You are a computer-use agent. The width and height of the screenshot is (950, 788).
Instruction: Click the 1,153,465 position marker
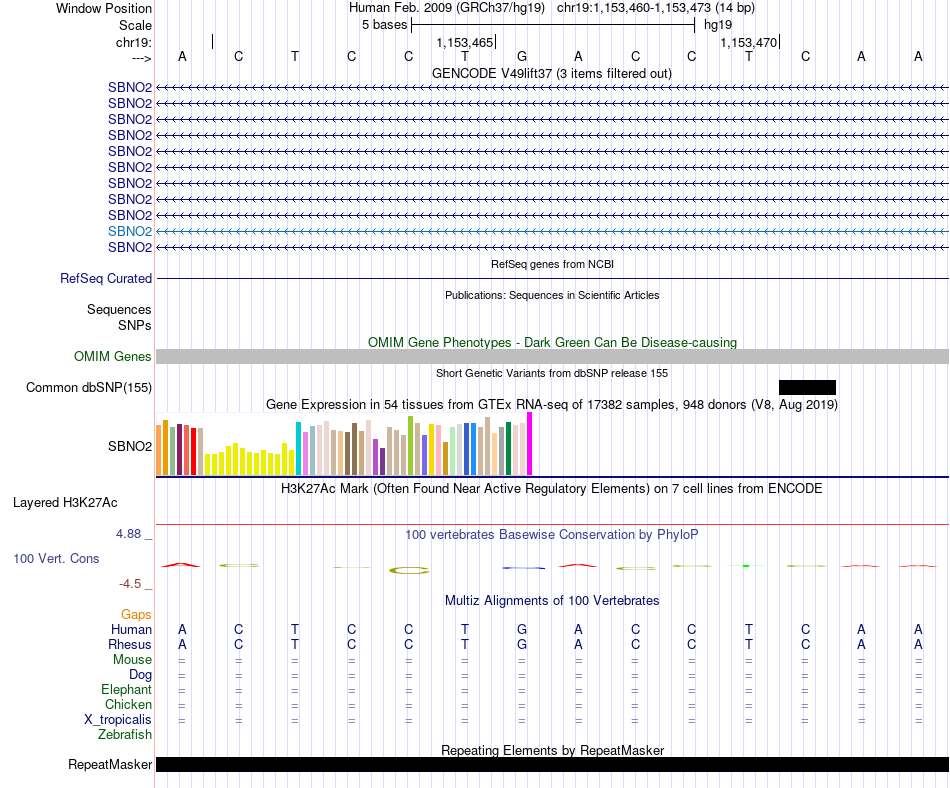pyautogui.click(x=465, y=42)
